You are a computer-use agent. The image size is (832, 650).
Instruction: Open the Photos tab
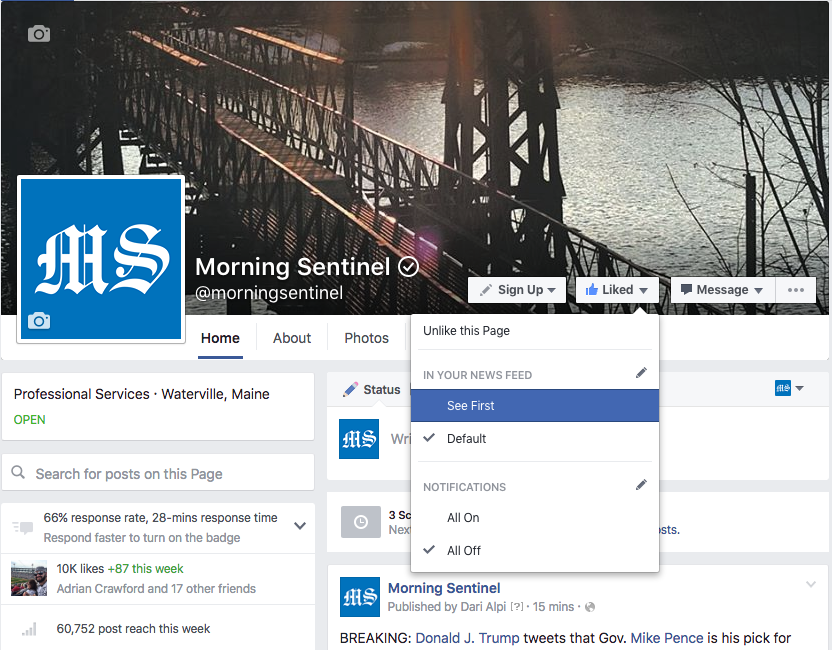pyautogui.click(x=366, y=338)
